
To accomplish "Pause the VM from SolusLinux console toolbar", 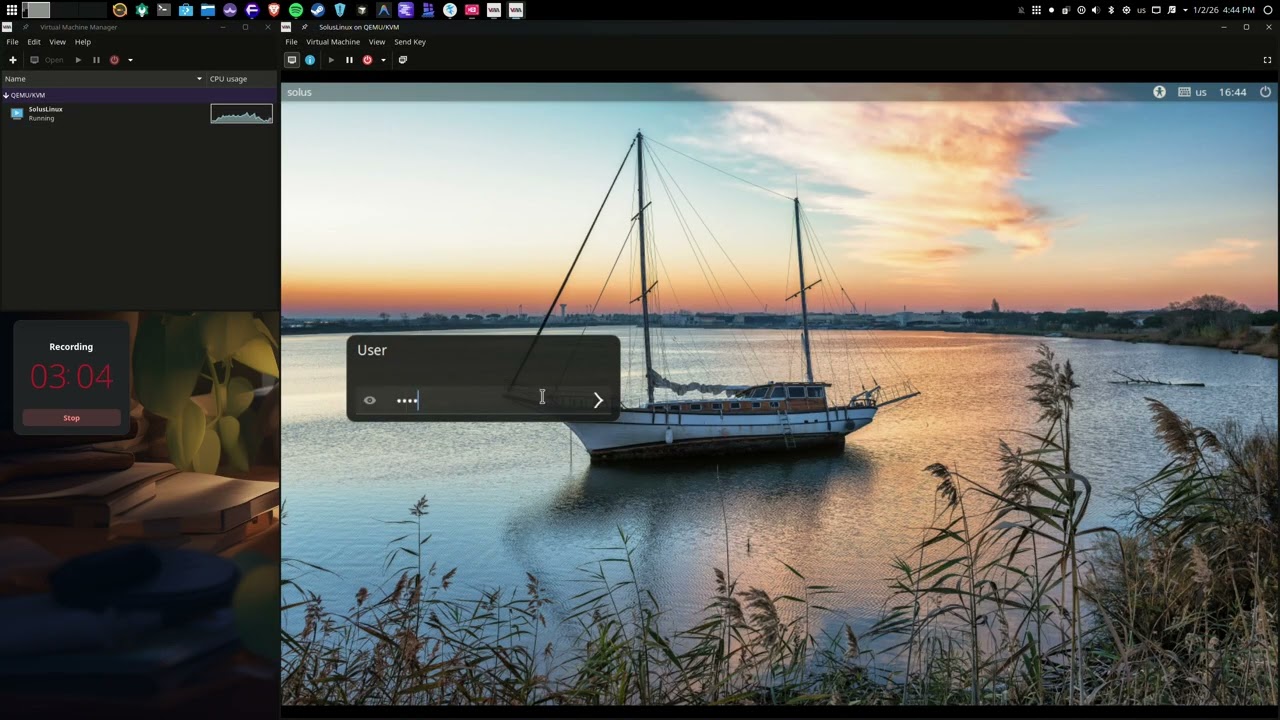I will (349, 60).
